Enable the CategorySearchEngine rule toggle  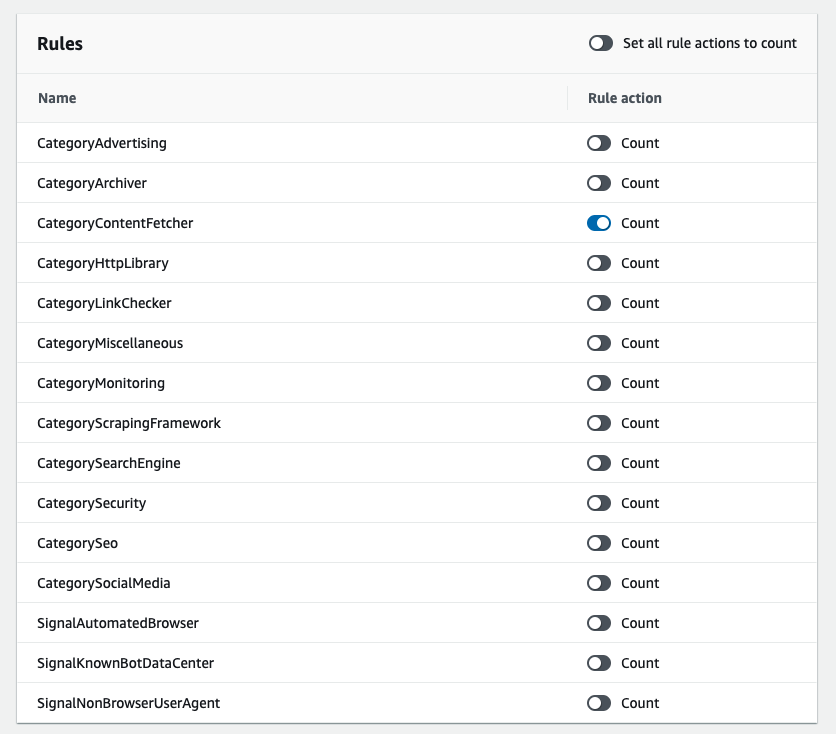point(598,463)
